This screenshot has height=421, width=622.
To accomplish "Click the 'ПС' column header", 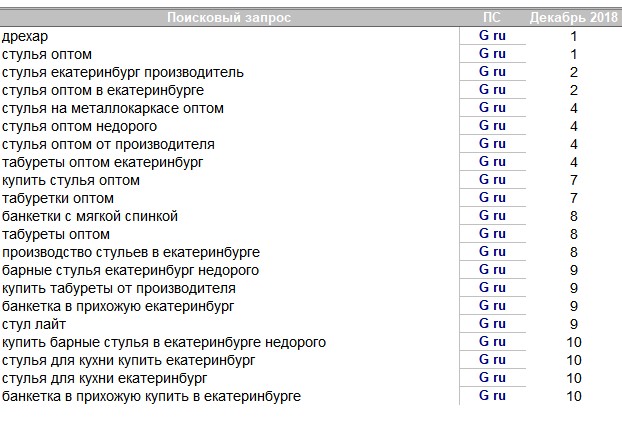I will pyautogui.click(x=492, y=17).
